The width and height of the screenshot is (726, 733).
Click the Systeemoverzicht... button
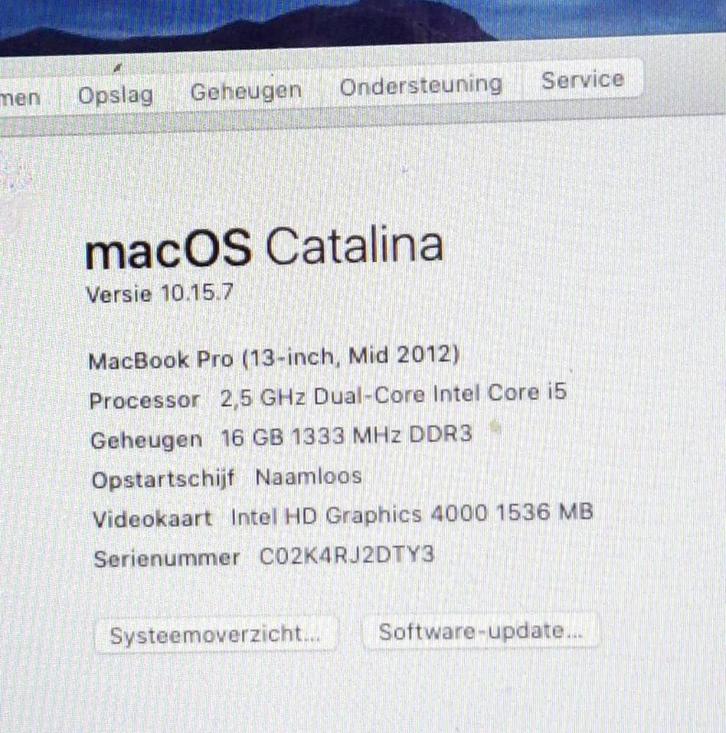pos(215,634)
